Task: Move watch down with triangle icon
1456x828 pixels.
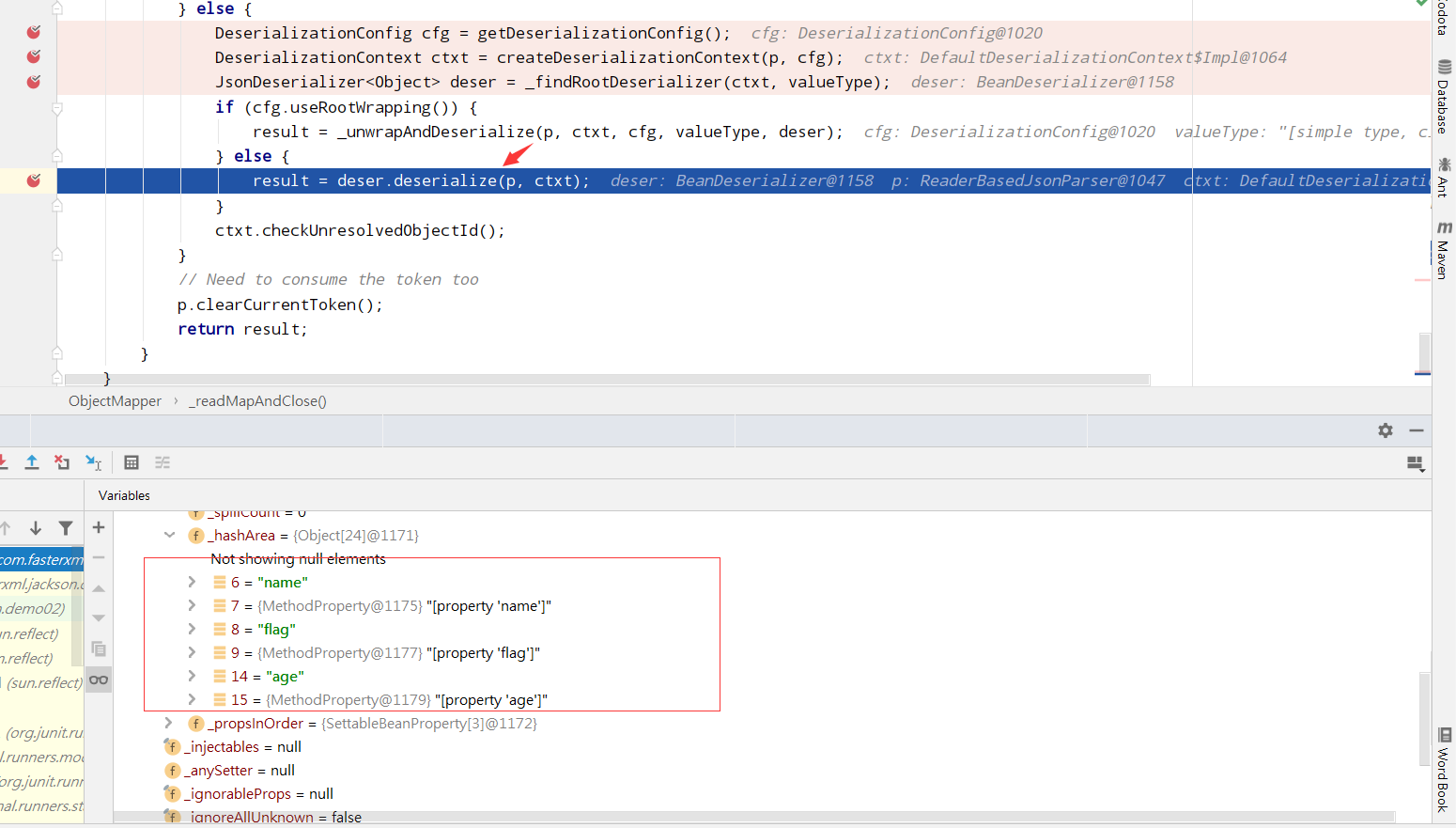Action: pyautogui.click(x=99, y=618)
